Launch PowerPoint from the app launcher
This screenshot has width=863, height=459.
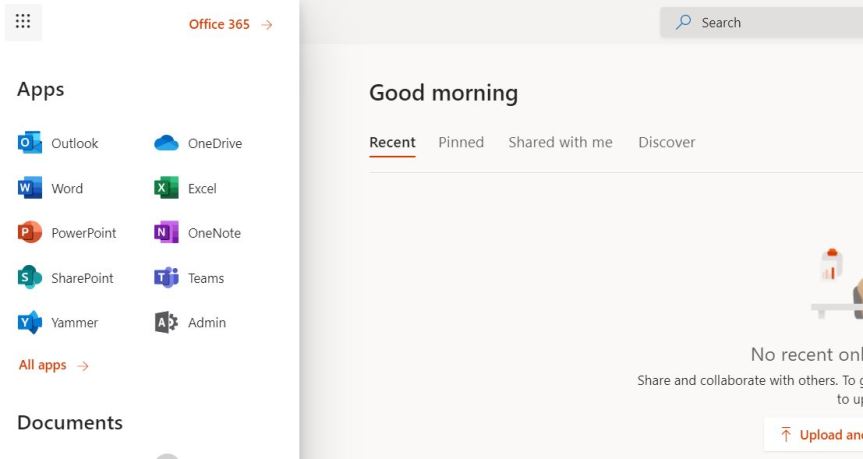[x=30, y=233]
